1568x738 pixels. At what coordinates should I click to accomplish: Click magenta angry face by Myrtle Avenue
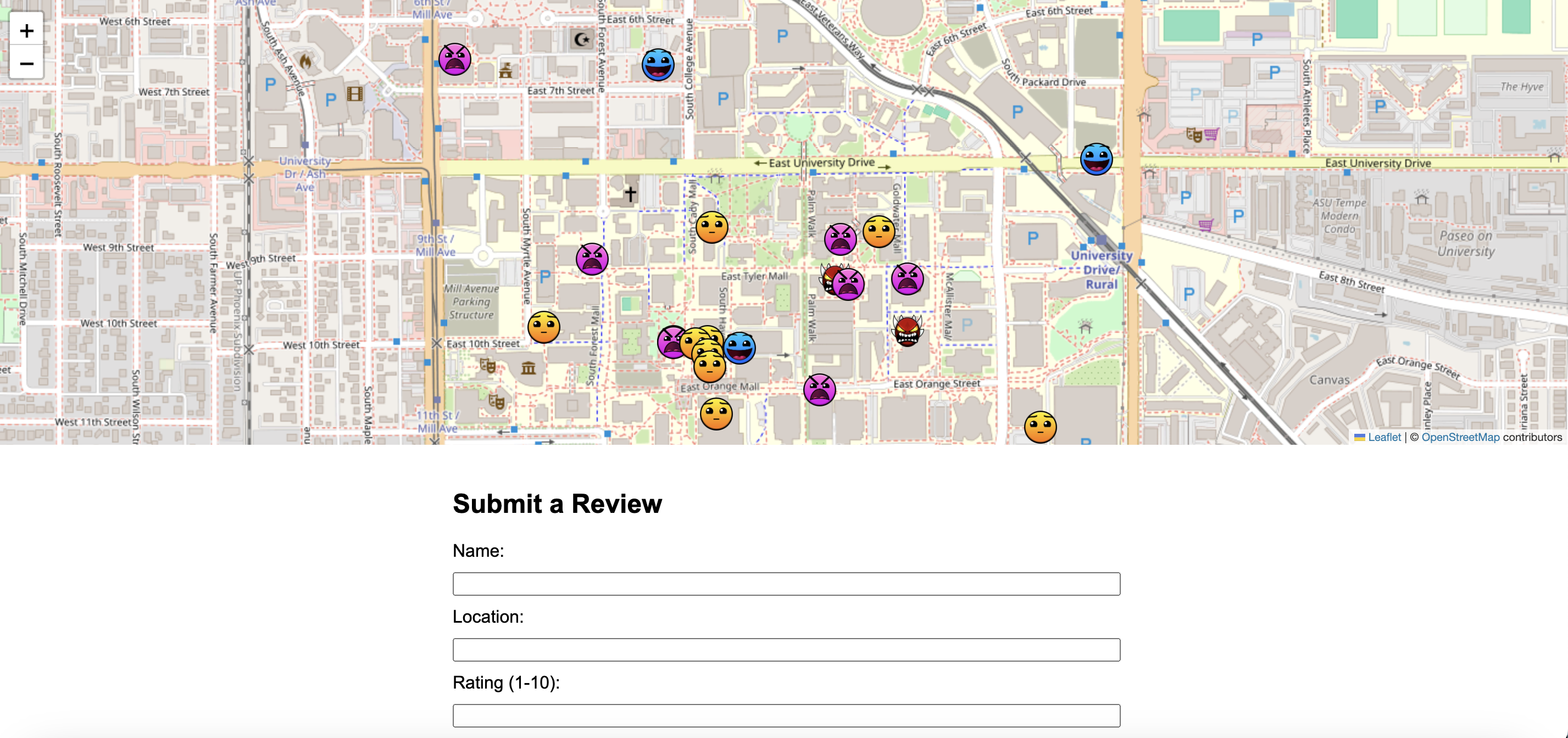(x=592, y=259)
